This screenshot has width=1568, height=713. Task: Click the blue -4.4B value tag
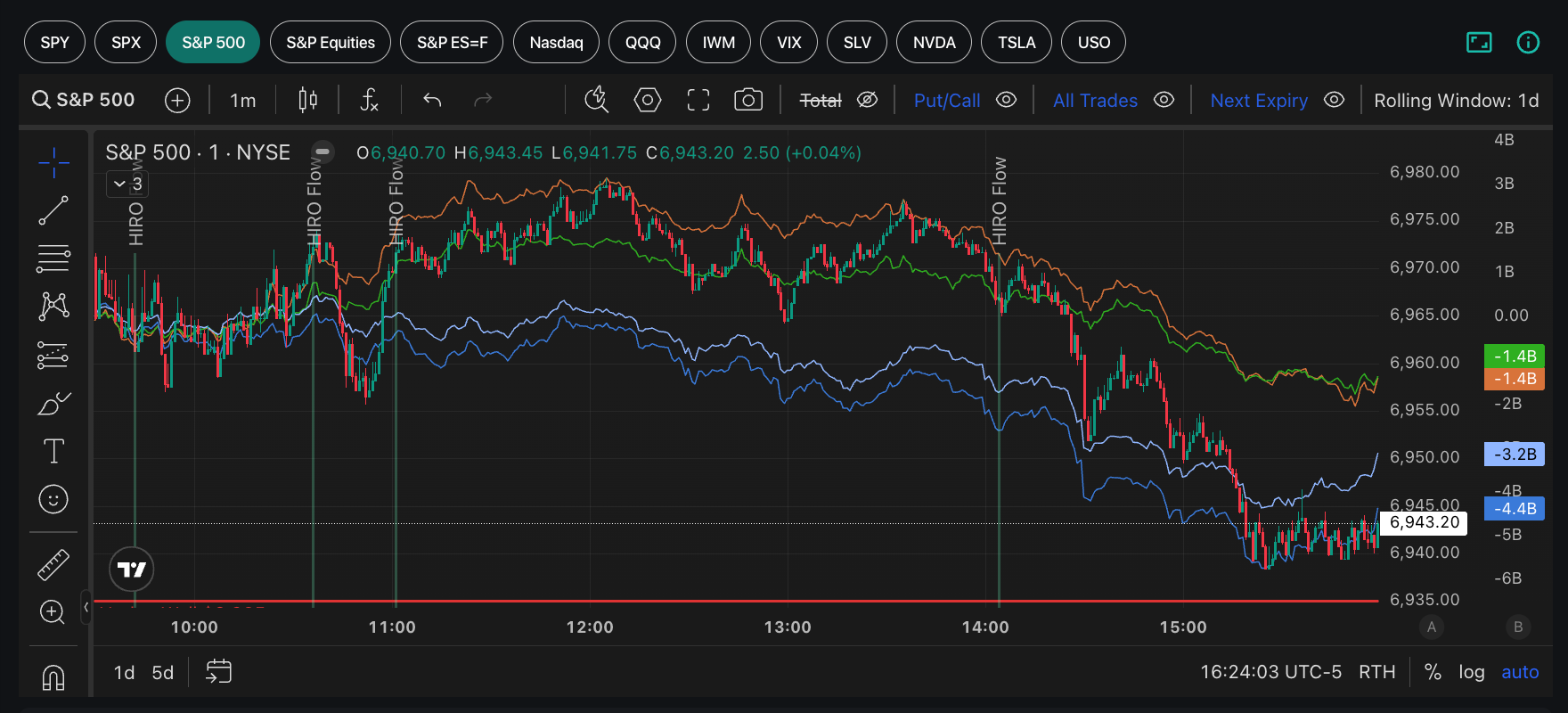click(1515, 509)
